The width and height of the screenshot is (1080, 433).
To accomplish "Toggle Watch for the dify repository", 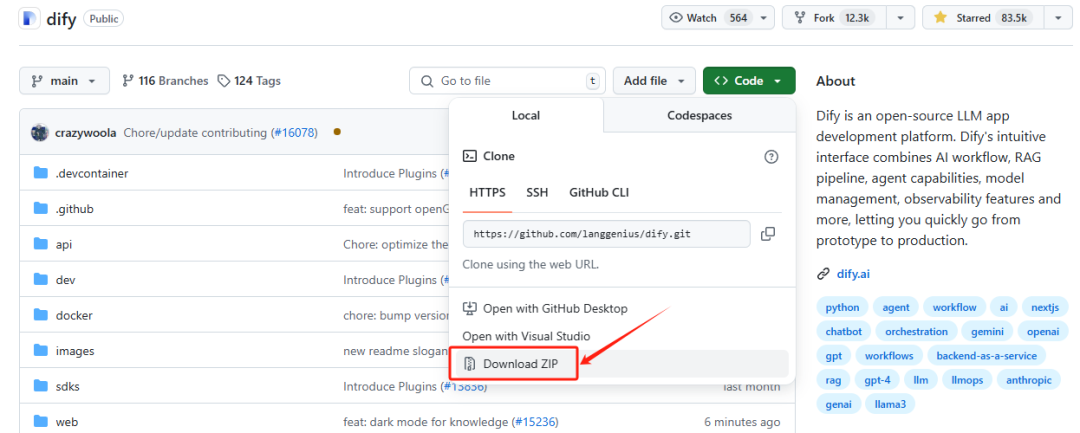I will click(708, 18).
